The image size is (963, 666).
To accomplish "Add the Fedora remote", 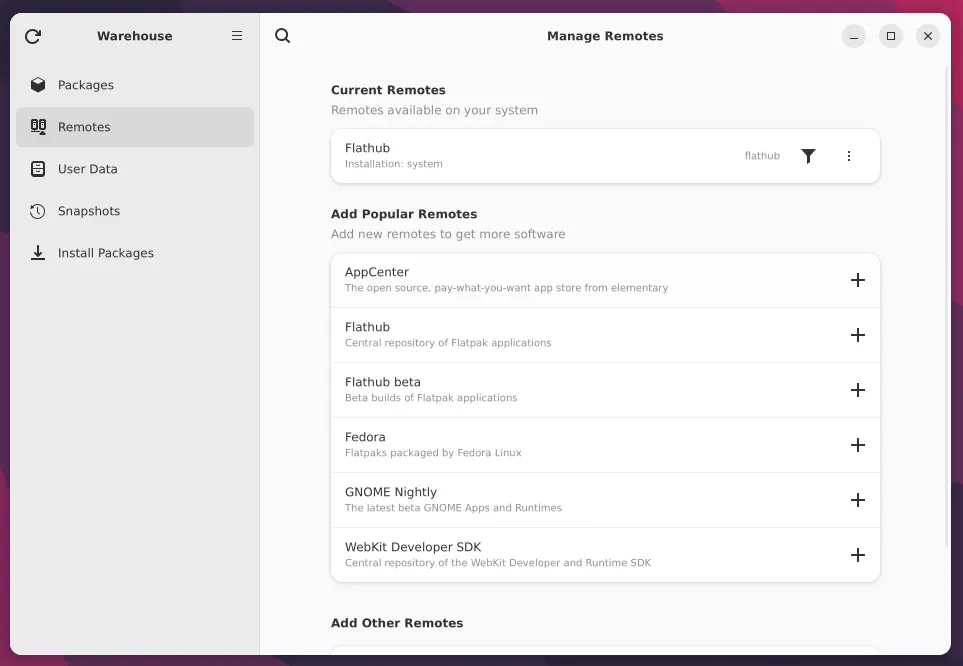I will [857, 445].
